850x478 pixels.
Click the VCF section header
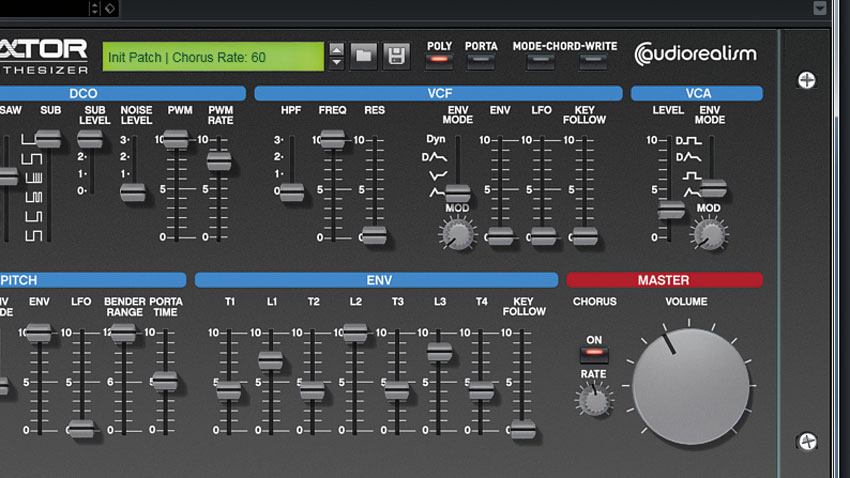click(x=439, y=93)
